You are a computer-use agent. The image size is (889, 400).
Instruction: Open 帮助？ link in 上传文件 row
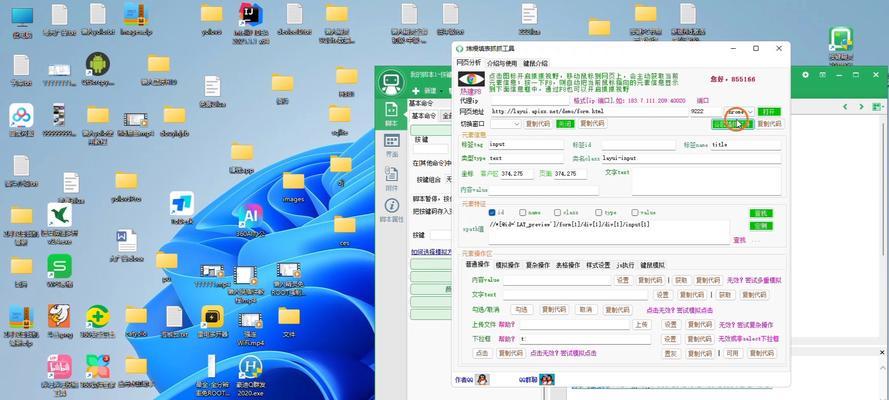coord(507,325)
